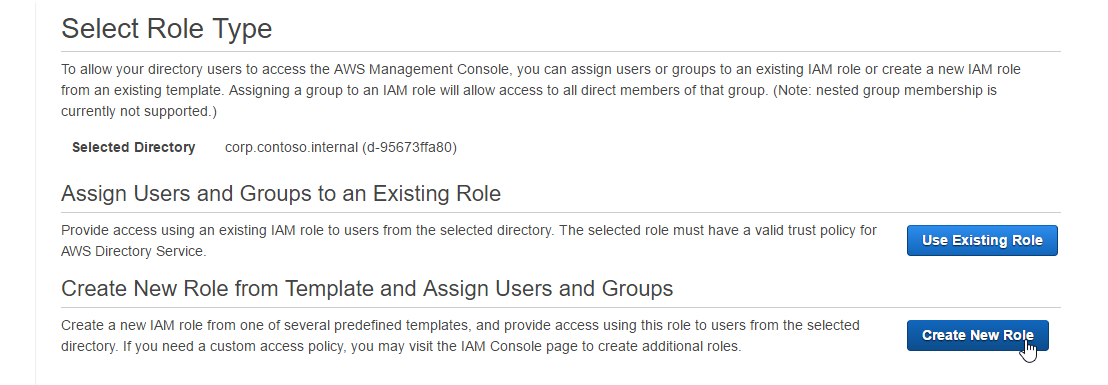Click the divider line under Select Role Type

(x=561, y=52)
